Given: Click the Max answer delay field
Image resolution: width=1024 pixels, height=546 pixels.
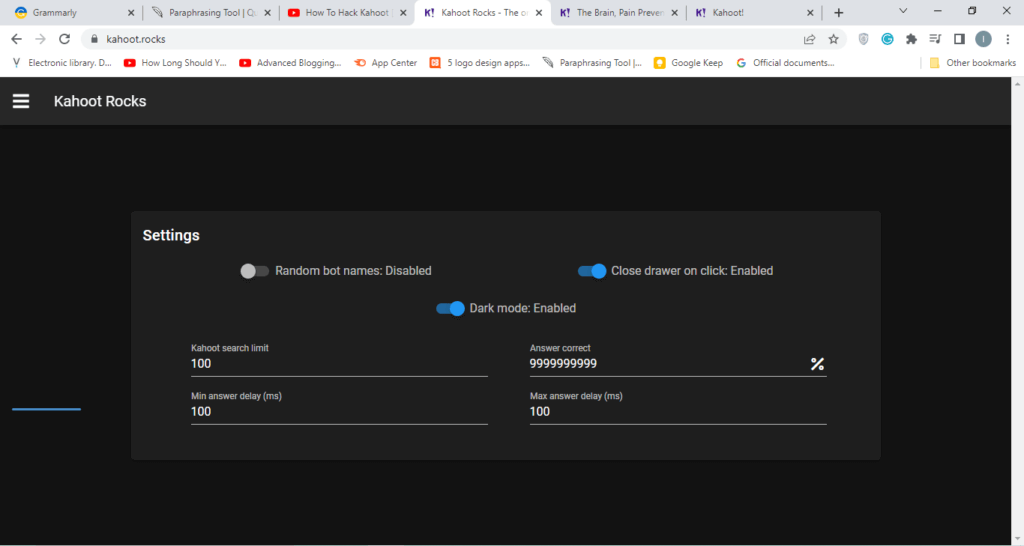Looking at the screenshot, I should point(678,411).
